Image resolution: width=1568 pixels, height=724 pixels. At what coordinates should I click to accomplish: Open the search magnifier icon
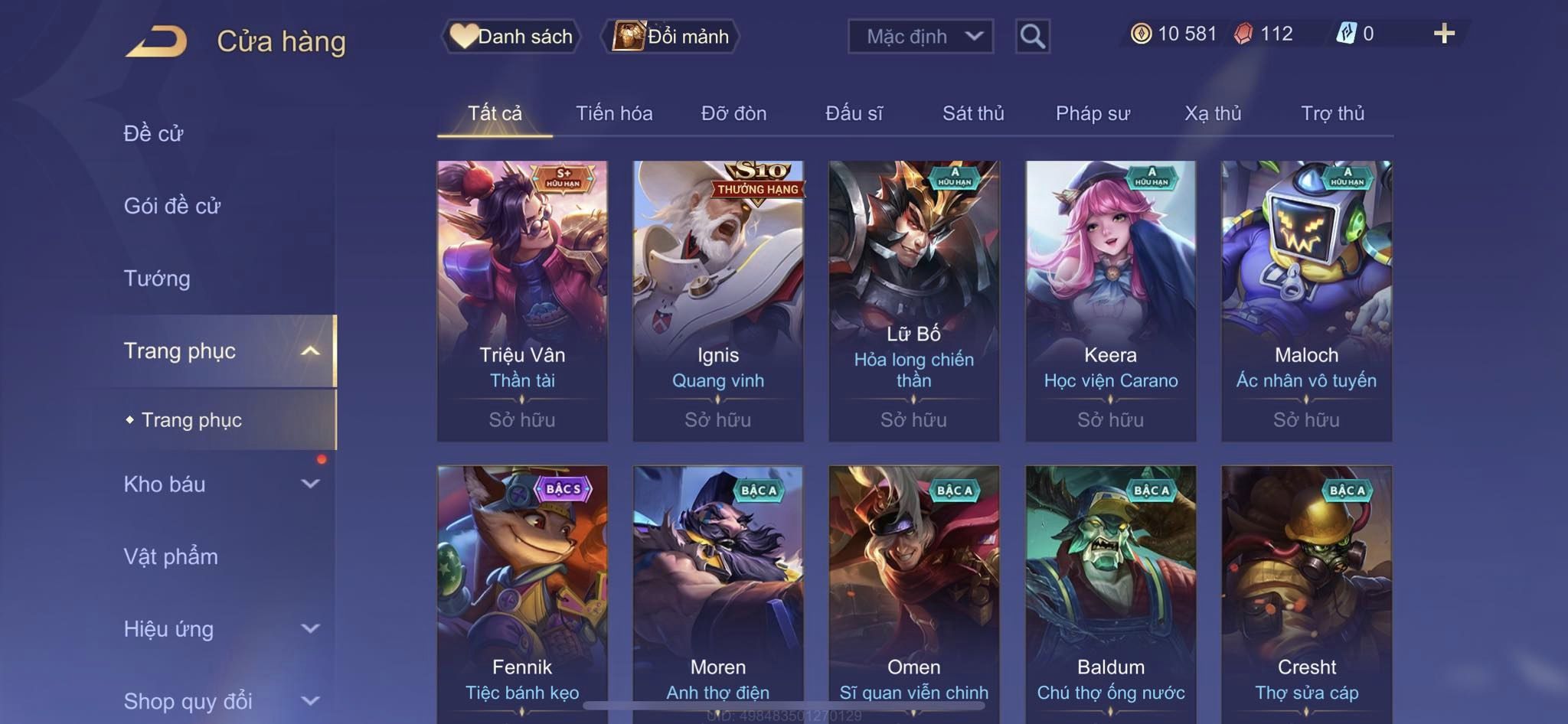tap(1032, 36)
